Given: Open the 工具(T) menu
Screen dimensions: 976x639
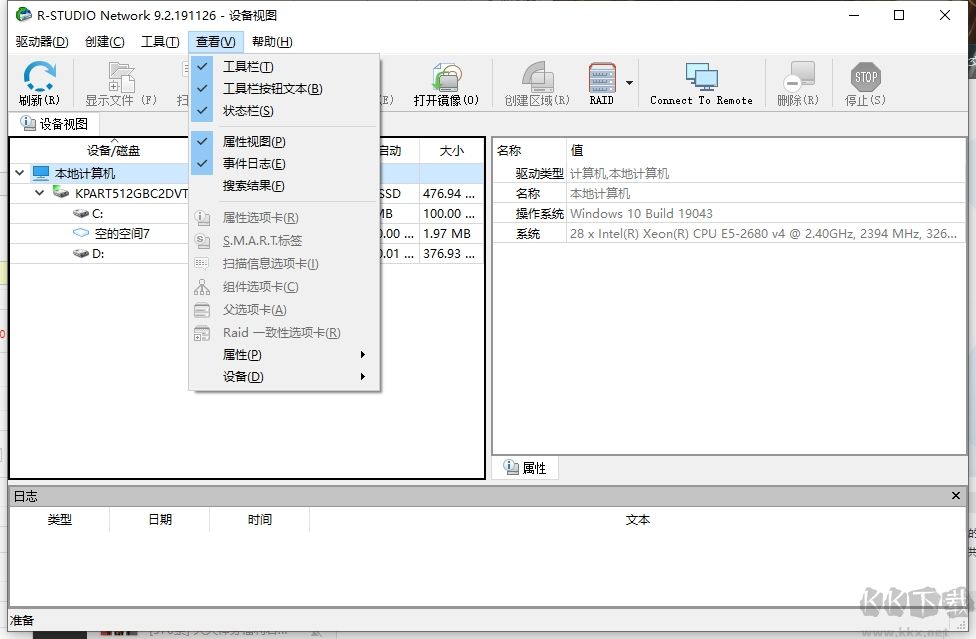Looking at the screenshot, I should coord(160,42).
